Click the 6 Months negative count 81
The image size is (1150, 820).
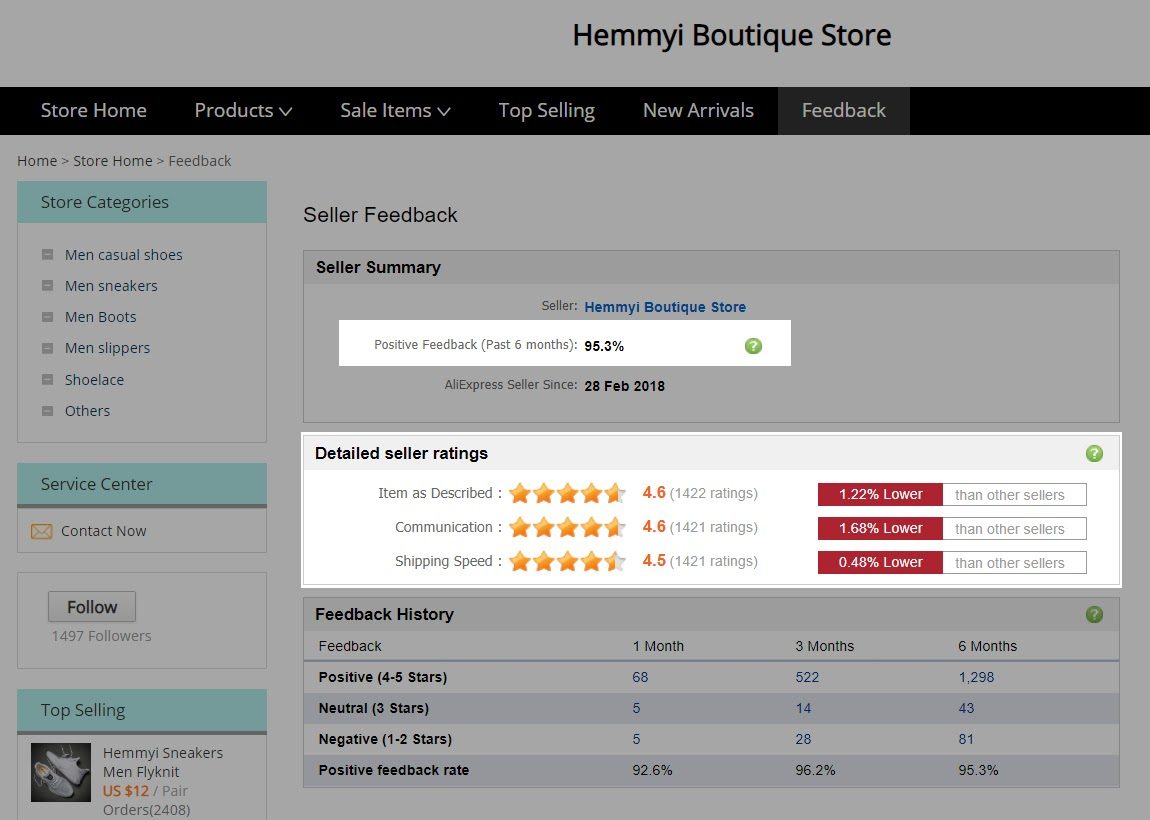(x=966, y=739)
